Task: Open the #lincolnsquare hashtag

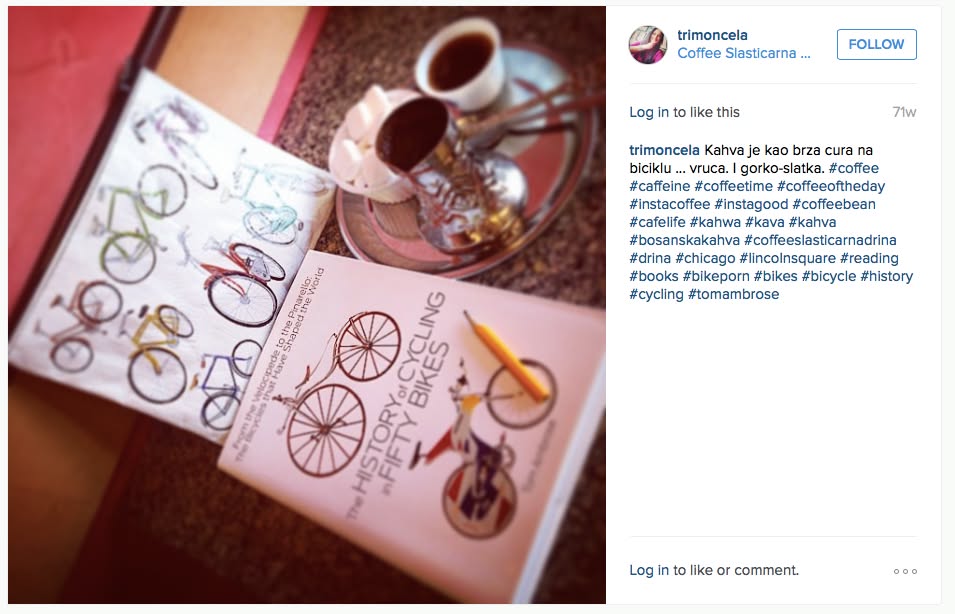Action: [788, 258]
